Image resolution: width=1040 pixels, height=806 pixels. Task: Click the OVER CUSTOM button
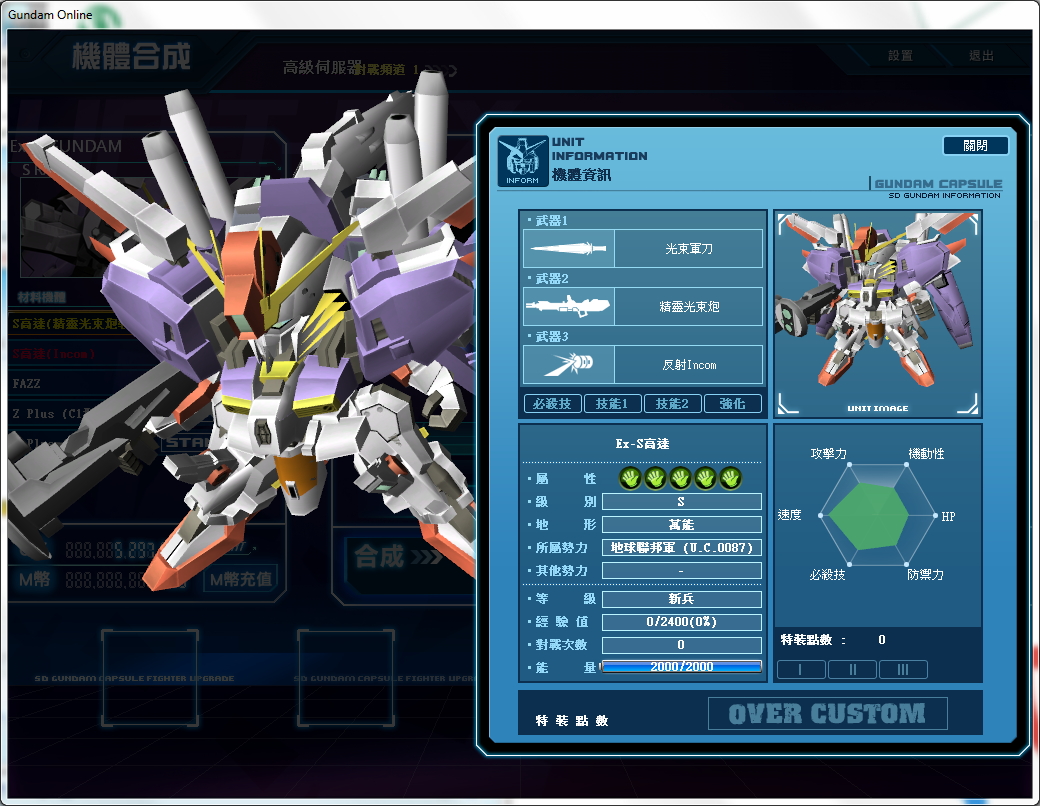[827, 714]
